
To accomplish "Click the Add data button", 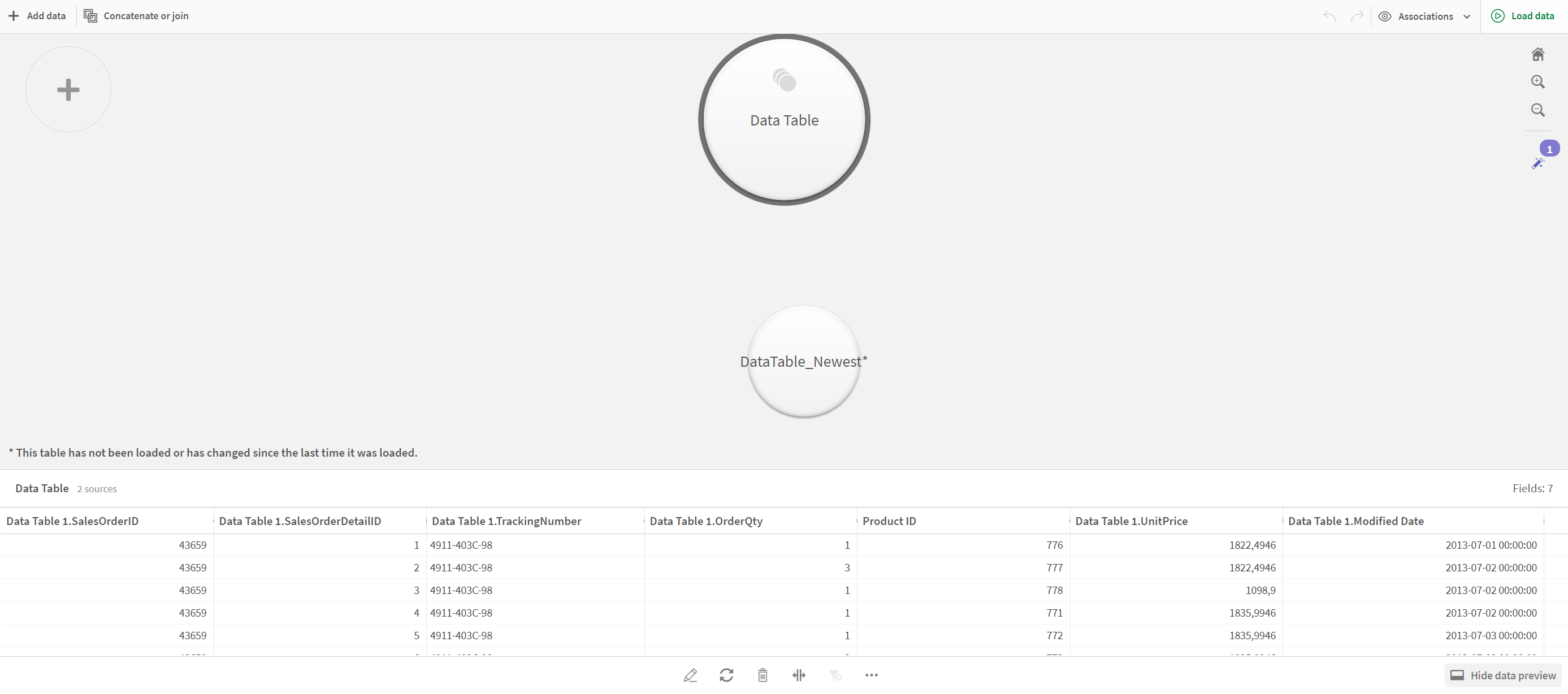I will tap(37, 15).
